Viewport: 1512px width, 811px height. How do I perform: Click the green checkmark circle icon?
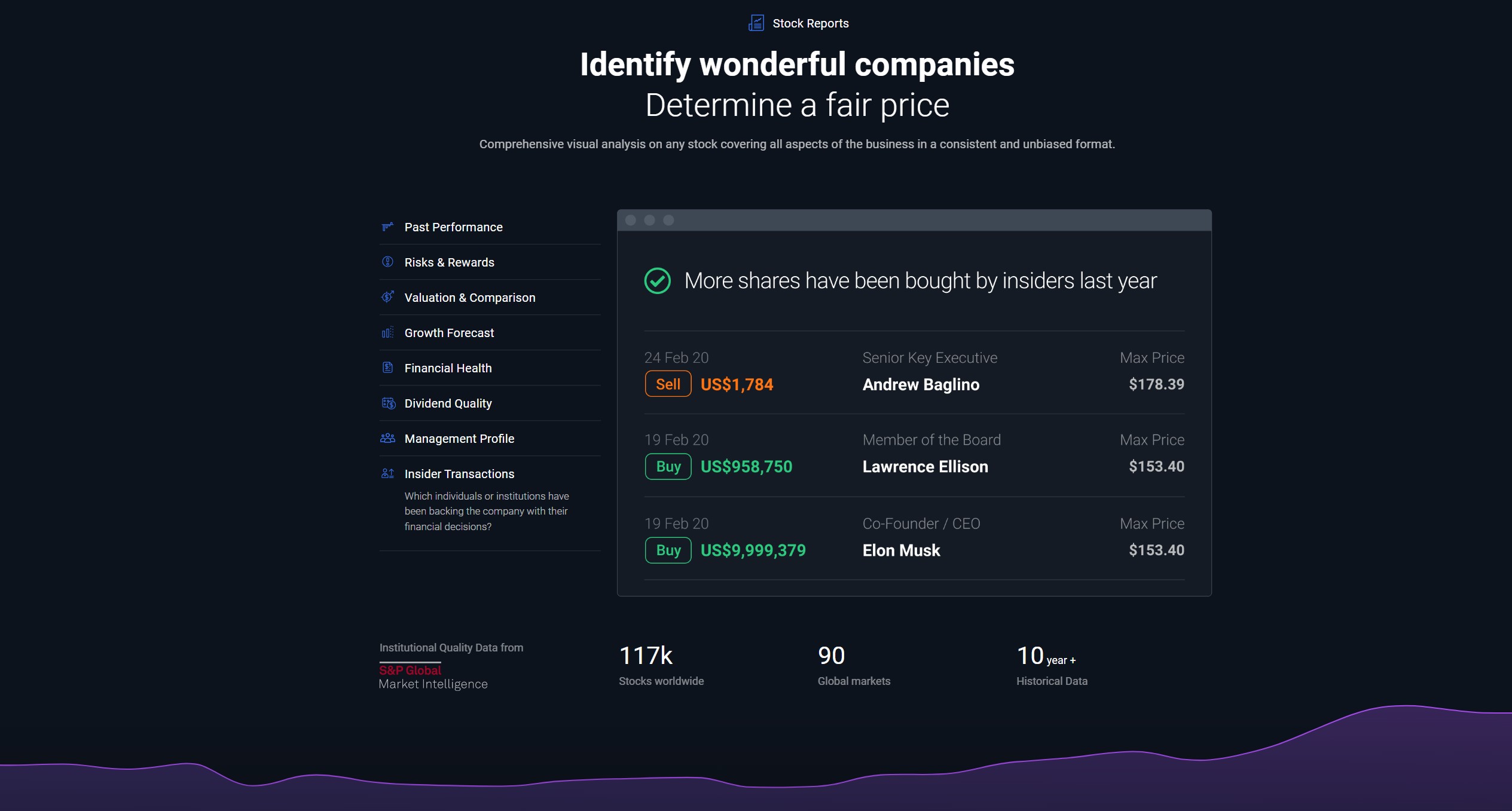click(x=657, y=280)
